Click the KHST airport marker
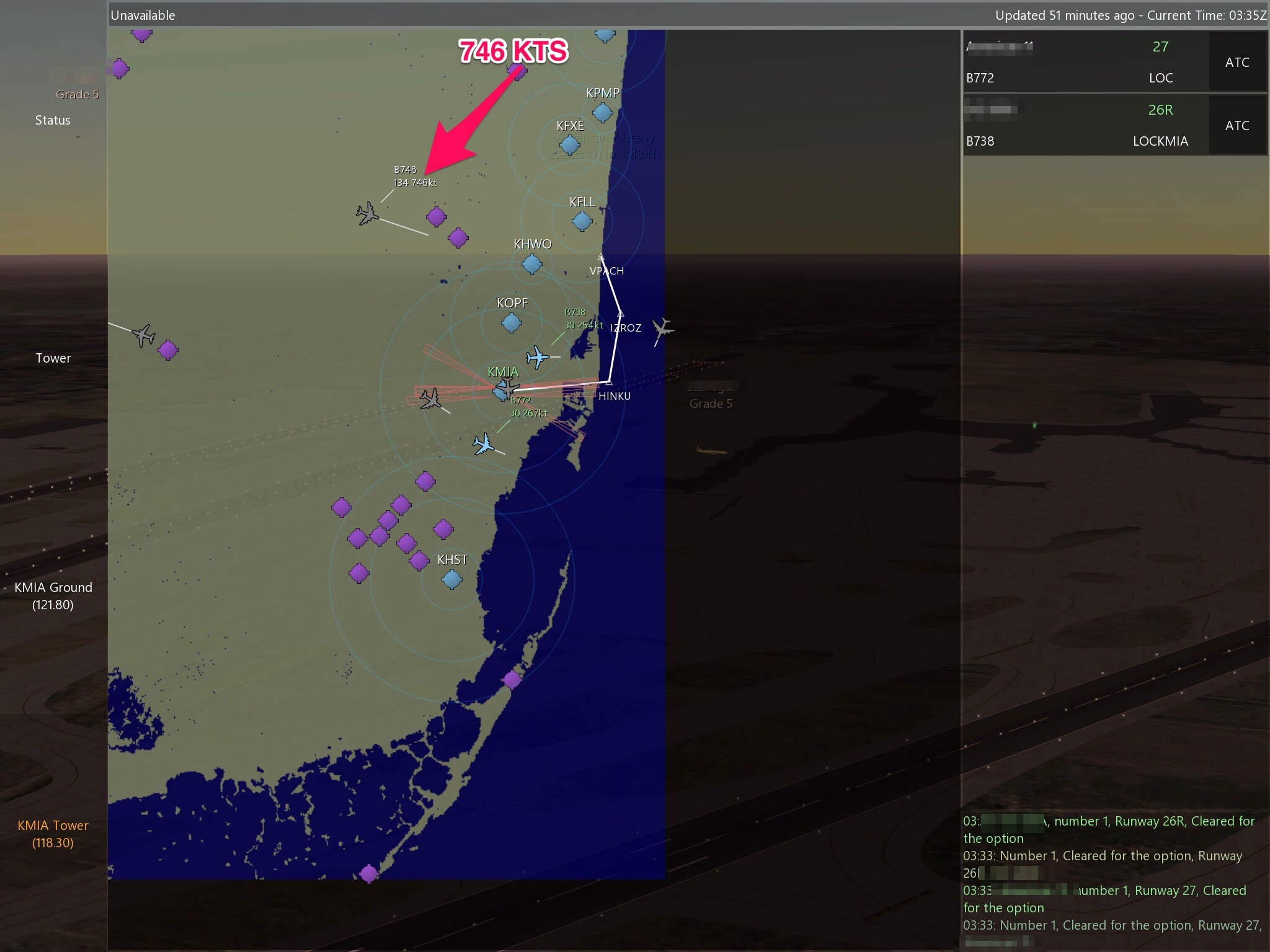The height and width of the screenshot is (952, 1270). (451, 580)
